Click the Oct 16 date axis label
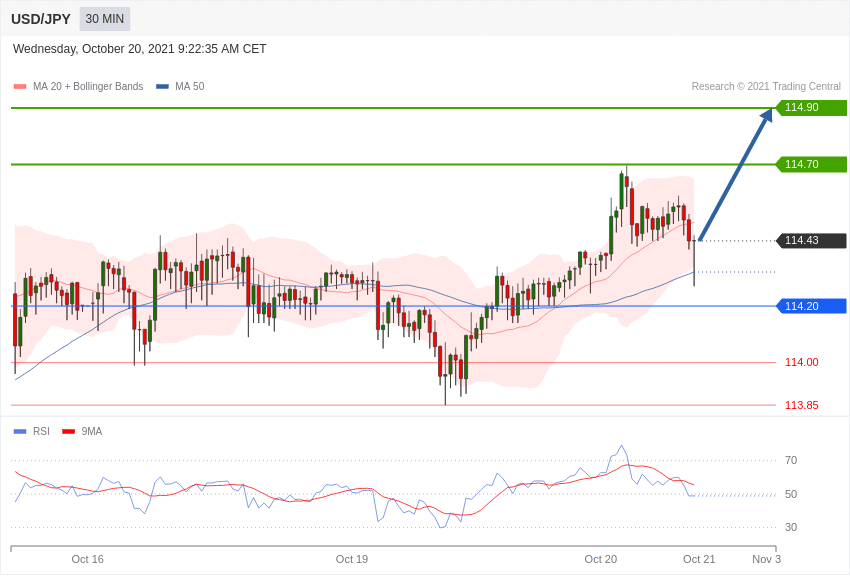 tap(87, 559)
